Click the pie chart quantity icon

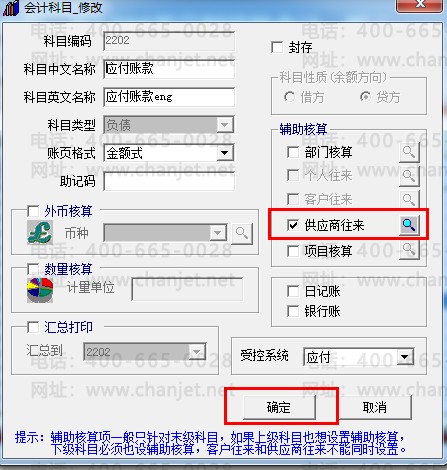pyautogui.click(x=40, y=290)
